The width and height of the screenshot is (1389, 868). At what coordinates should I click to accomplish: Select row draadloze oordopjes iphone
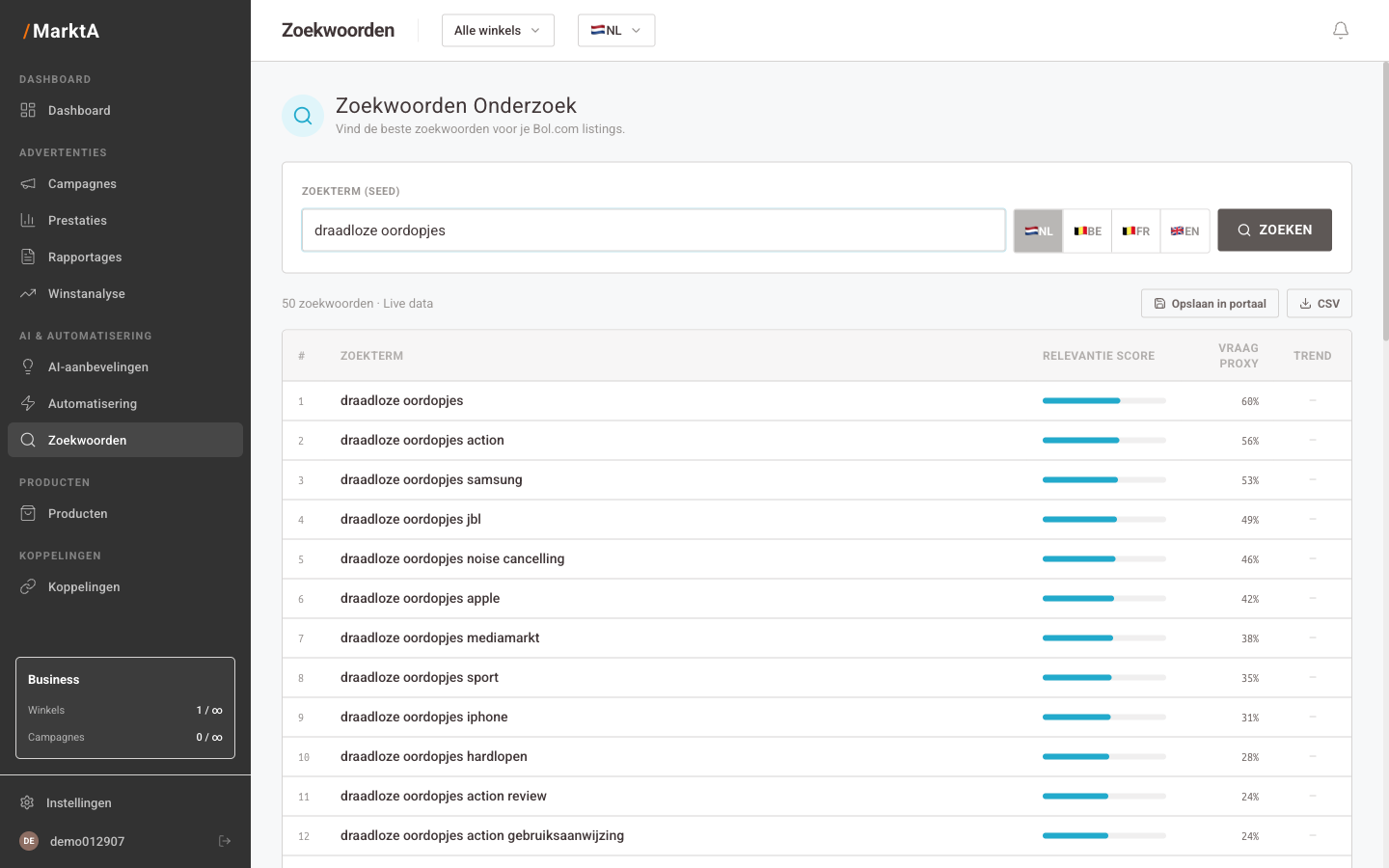click(817, 718)
